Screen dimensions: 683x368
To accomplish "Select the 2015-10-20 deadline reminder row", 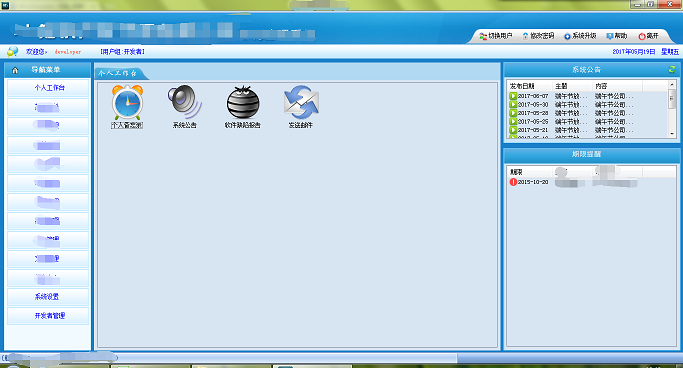I will pyautogui.click(x=592, y=182).
